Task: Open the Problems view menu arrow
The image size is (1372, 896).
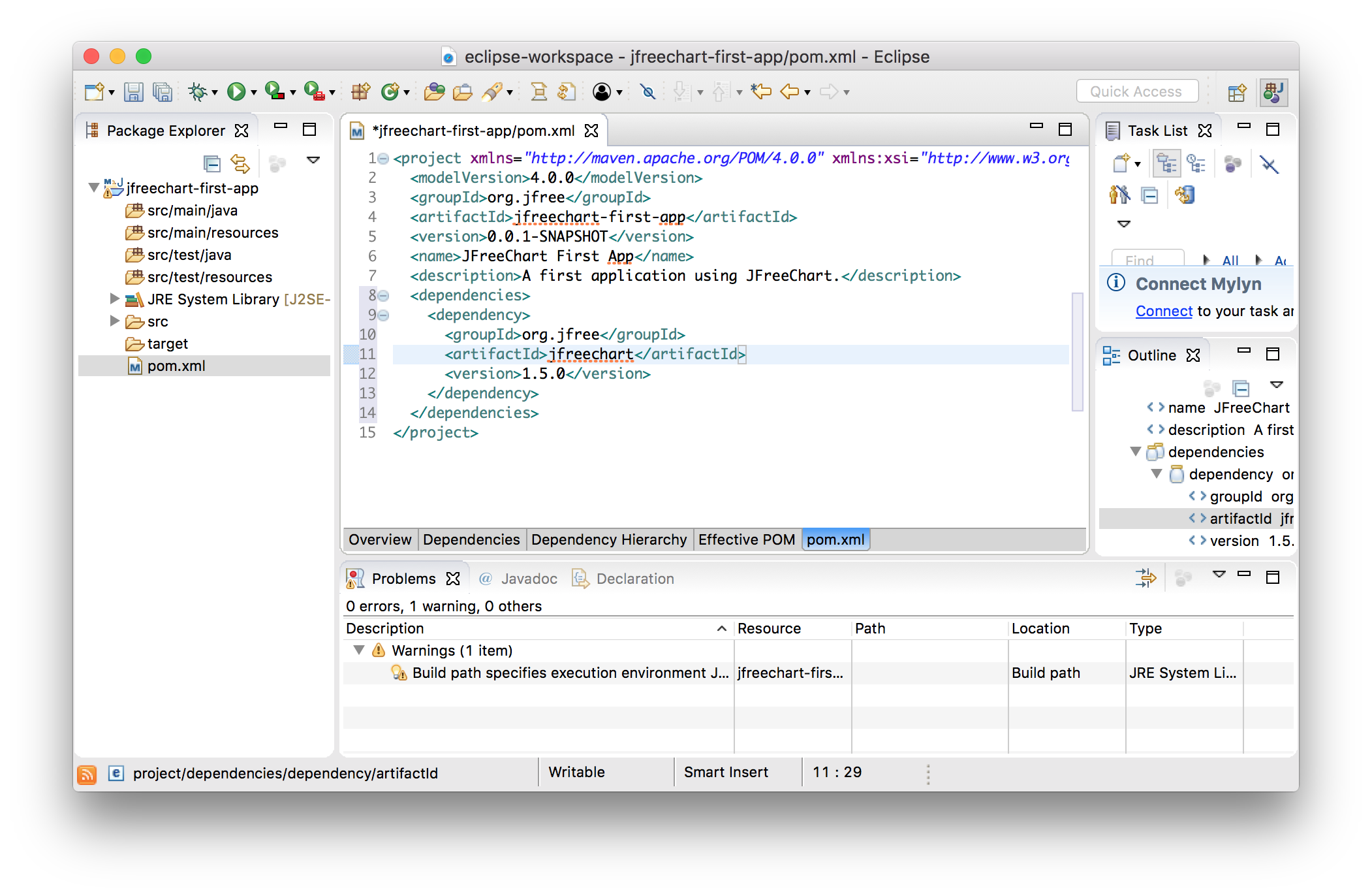Action: [1219, 574]
